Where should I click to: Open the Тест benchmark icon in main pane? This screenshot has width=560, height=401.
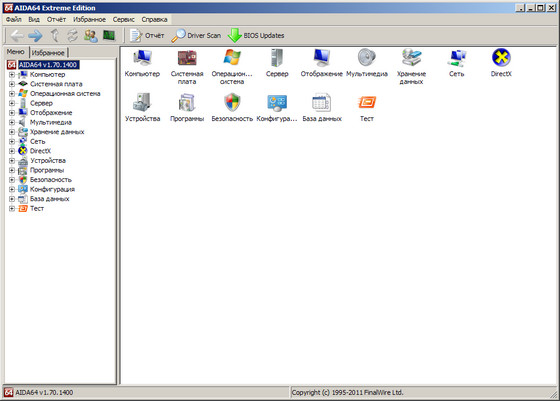367,102
